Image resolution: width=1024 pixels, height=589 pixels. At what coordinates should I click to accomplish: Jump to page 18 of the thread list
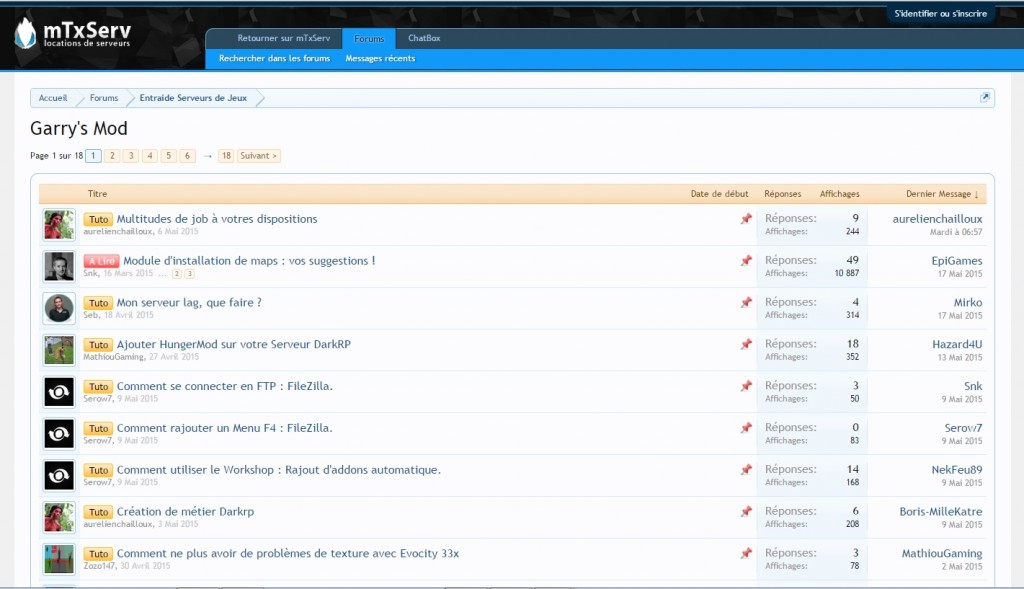[226, 156]
